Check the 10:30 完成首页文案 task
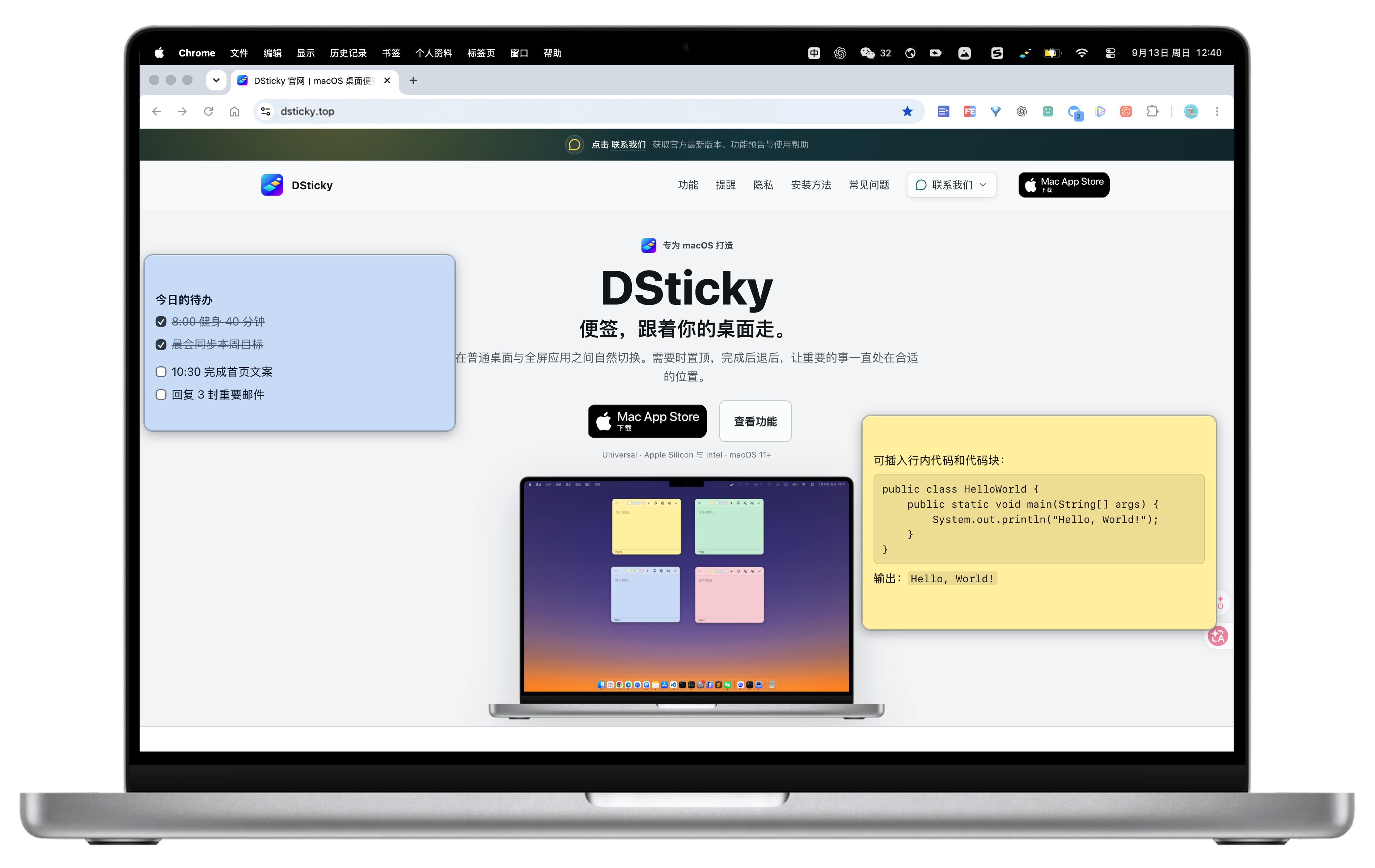Screen dimensions: 1375x868 click(161, 372)
